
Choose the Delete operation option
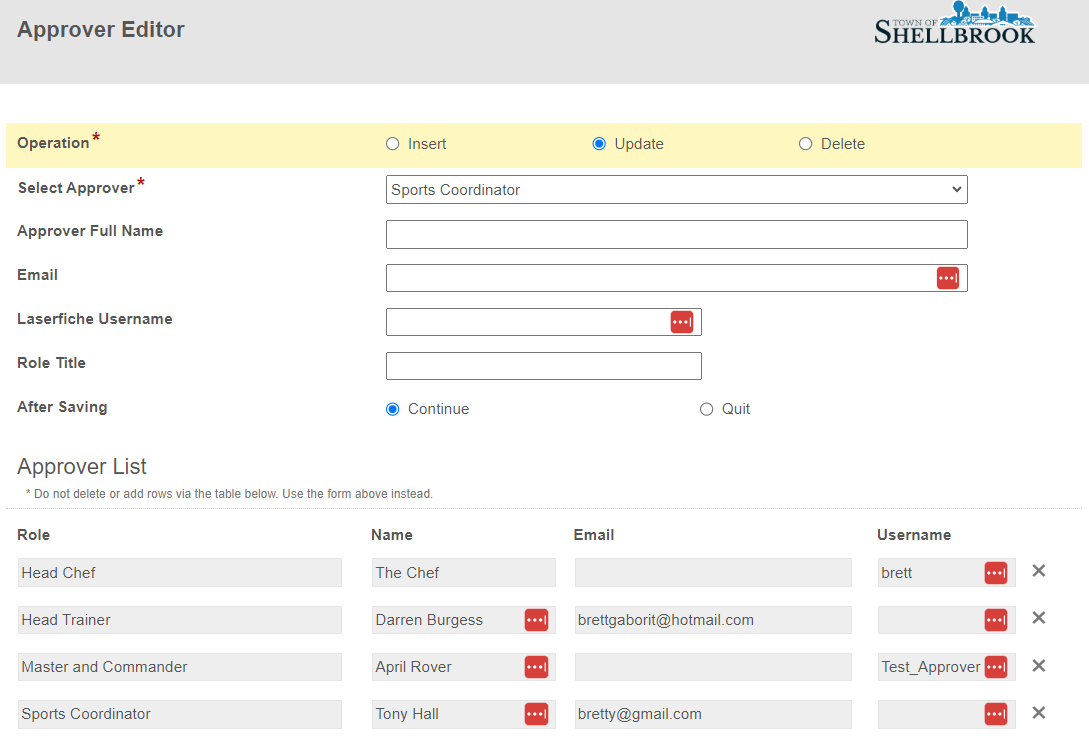806,144
